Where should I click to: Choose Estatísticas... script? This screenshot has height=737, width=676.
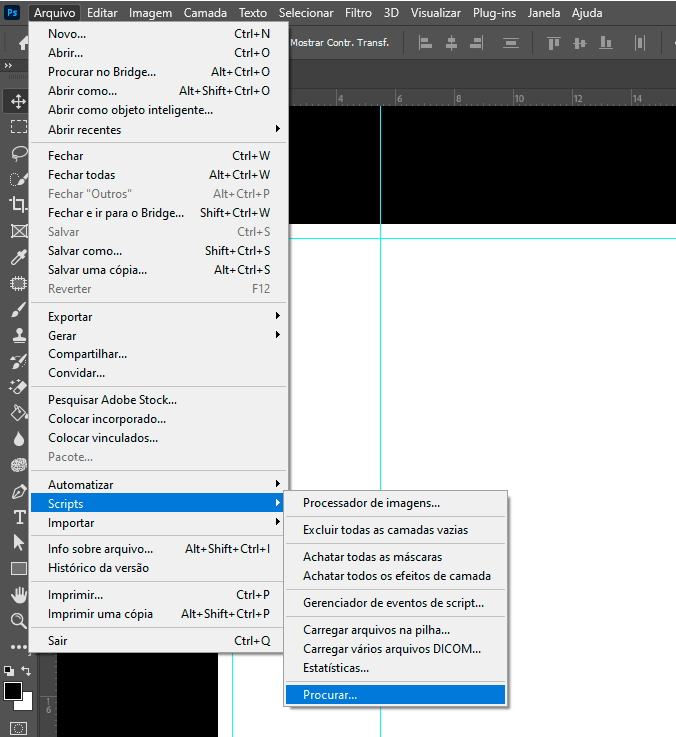point(395,668)
